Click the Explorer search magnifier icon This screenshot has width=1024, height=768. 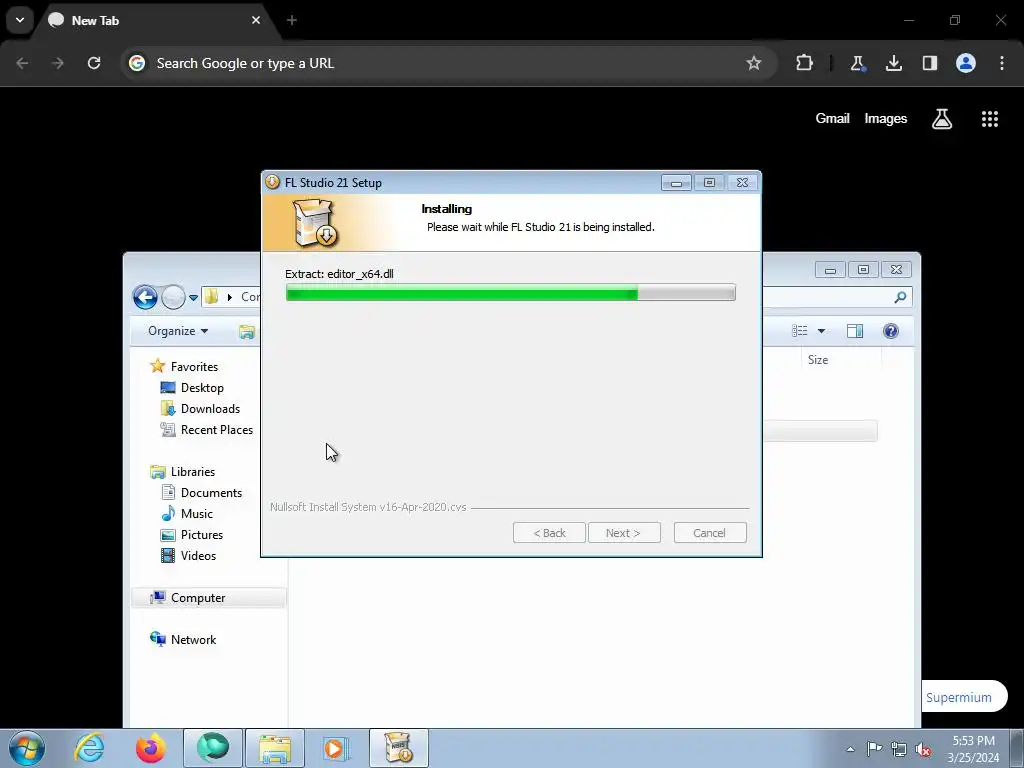tap(901, 297)
